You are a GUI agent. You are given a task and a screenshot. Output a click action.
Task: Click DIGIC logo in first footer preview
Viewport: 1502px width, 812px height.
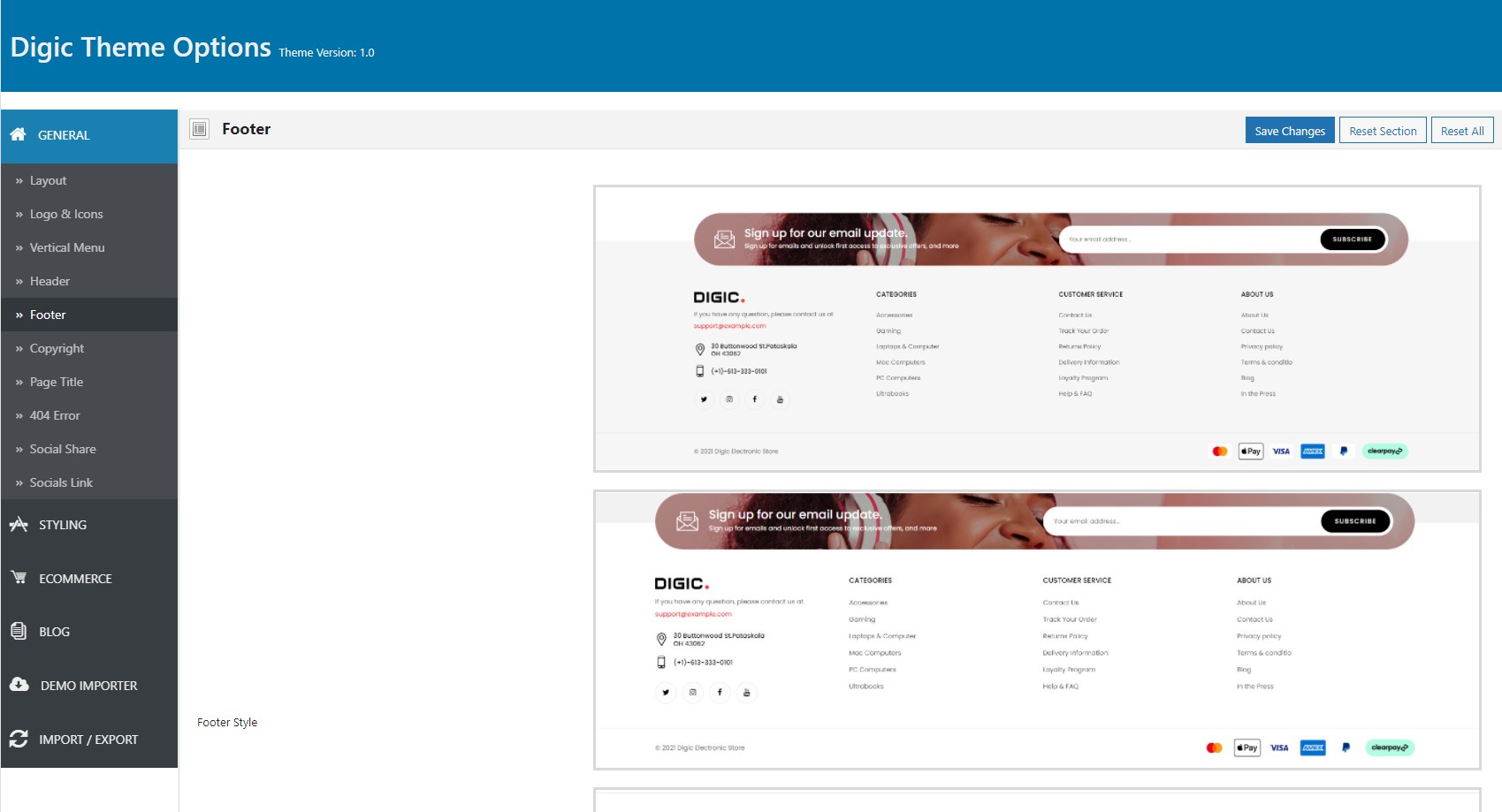pos(719,298)
